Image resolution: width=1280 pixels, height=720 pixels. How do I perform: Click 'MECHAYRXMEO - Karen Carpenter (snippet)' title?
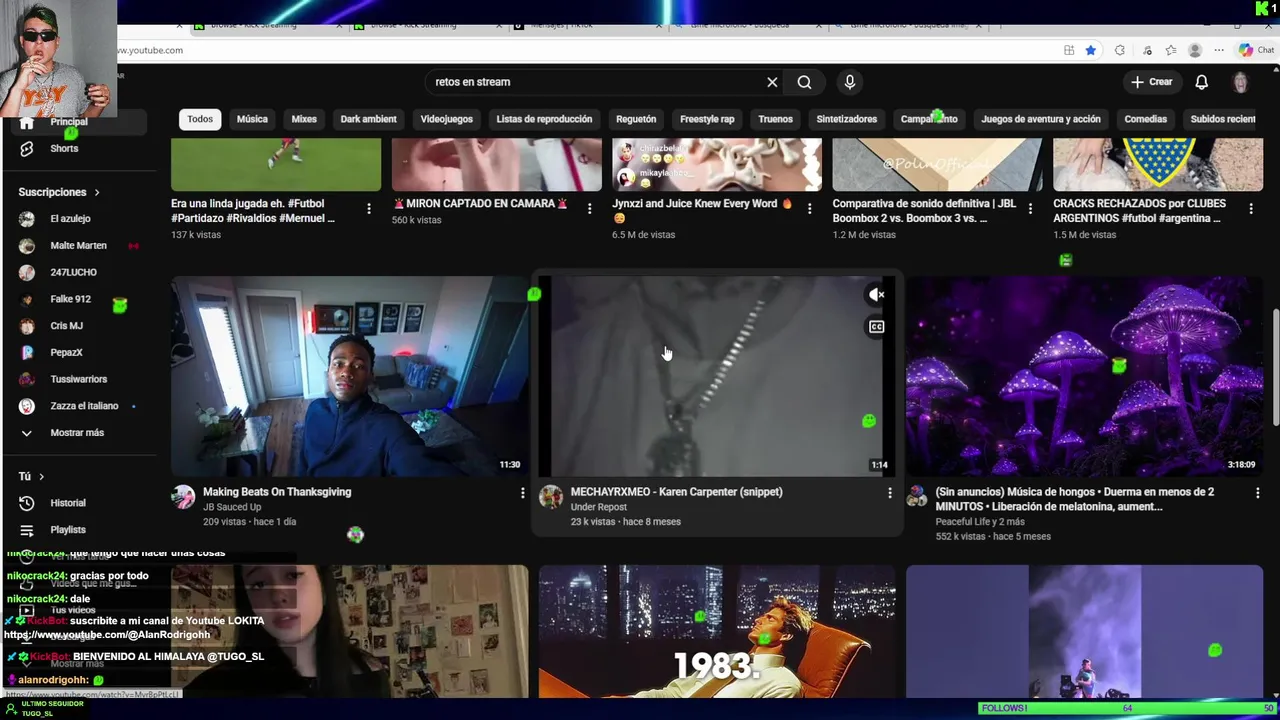point(676,492)
